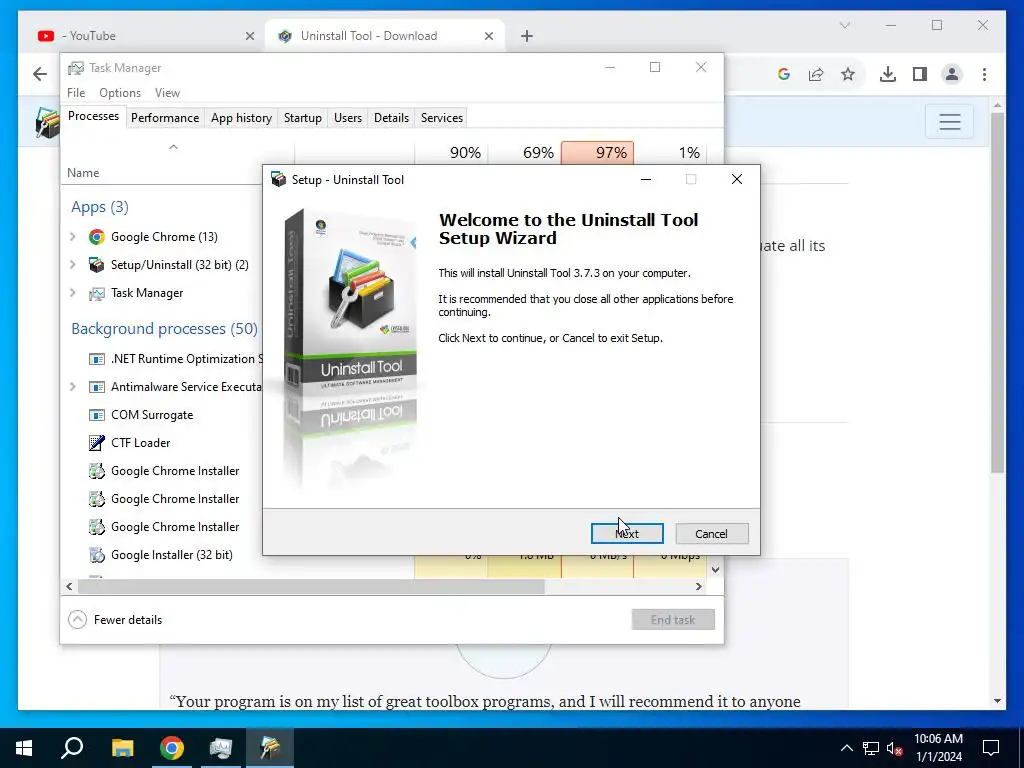Expand the Setup/Uninstall (32 bit) process group

click(72, 264)
